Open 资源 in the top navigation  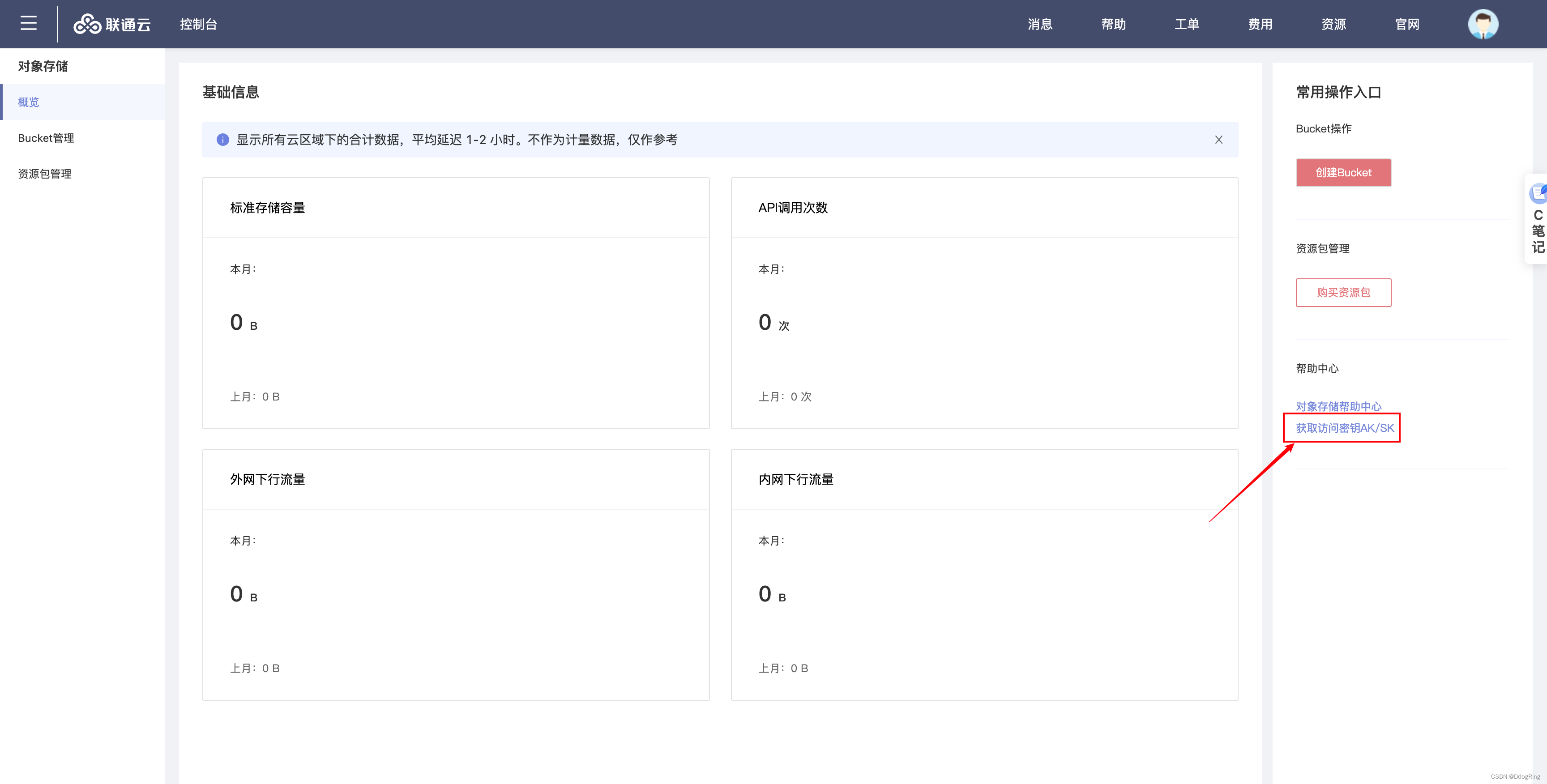(x=1333, y=24)
